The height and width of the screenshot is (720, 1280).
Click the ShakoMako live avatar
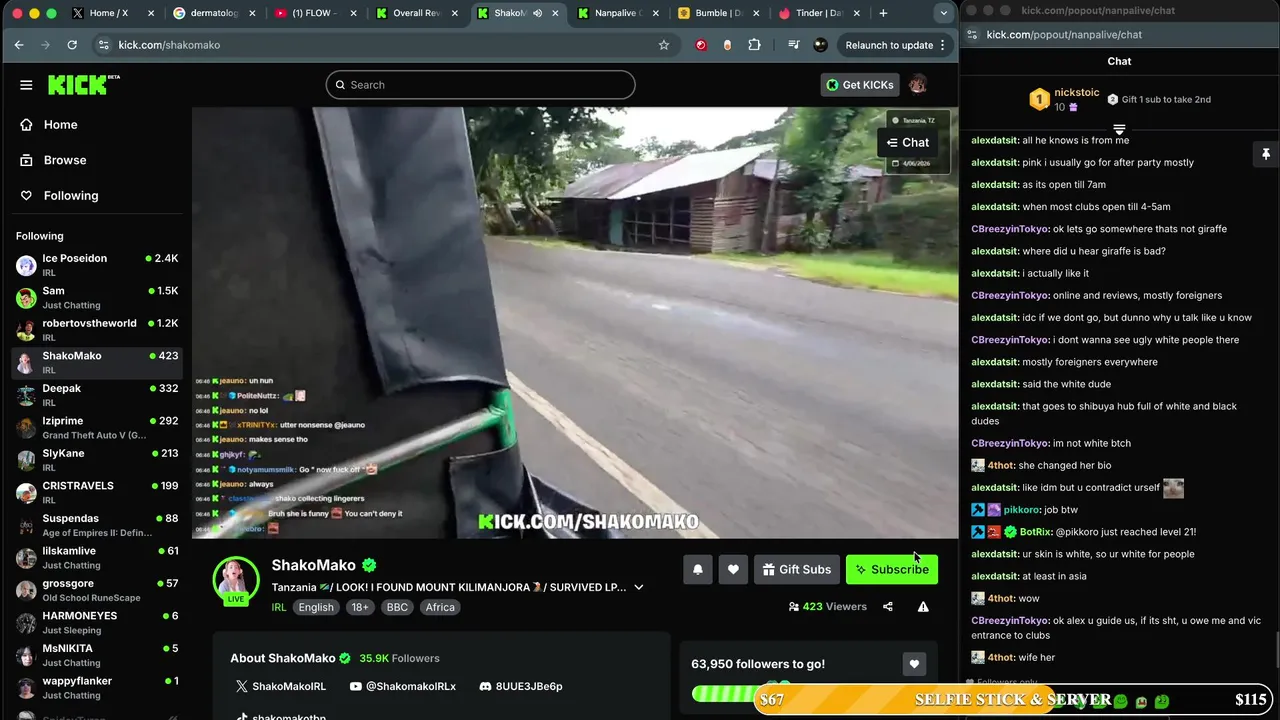pos(236,581)
